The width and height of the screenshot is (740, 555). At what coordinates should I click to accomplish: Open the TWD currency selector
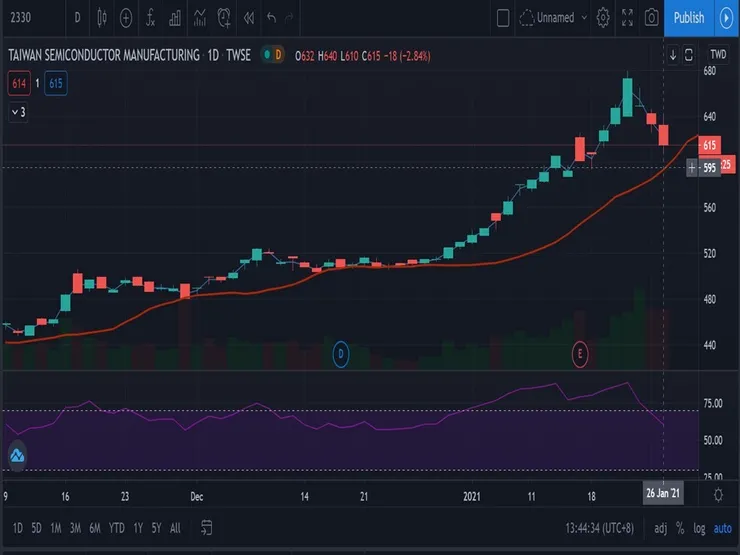pos(718,54)
